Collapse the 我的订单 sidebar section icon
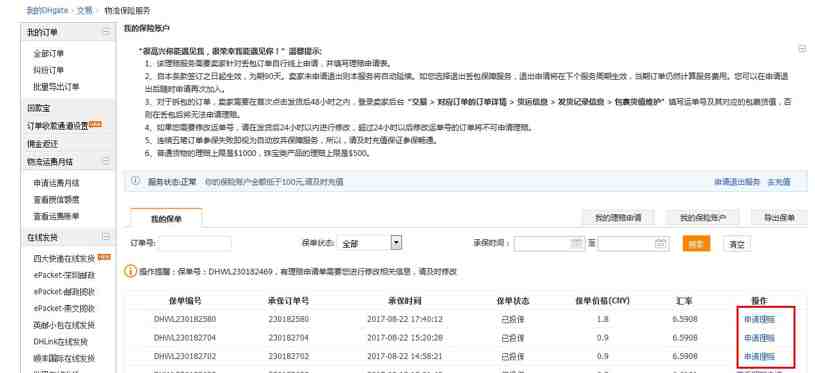815x373 pixels. click(x=106, y=32)
